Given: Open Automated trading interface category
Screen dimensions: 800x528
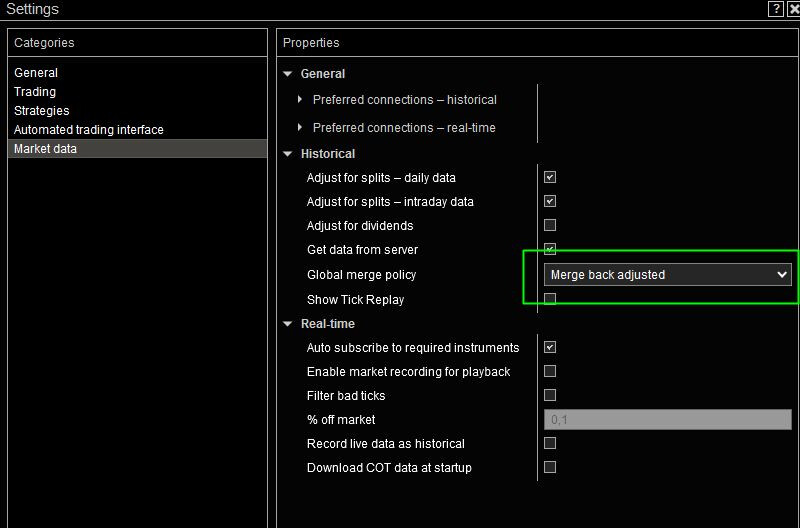Looking at the screenshot, I should (x=89, y=130).
